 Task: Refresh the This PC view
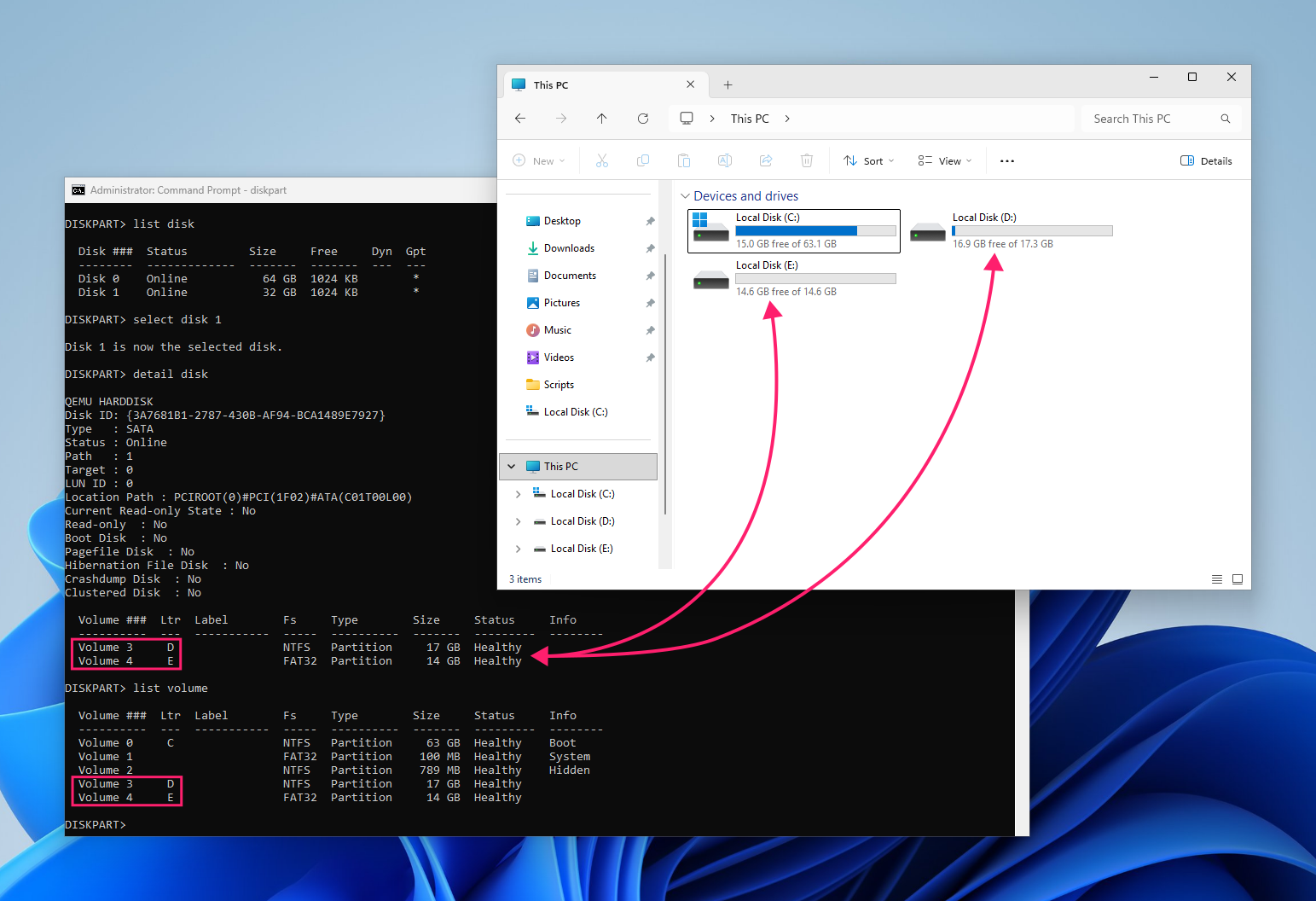(643, 119)
